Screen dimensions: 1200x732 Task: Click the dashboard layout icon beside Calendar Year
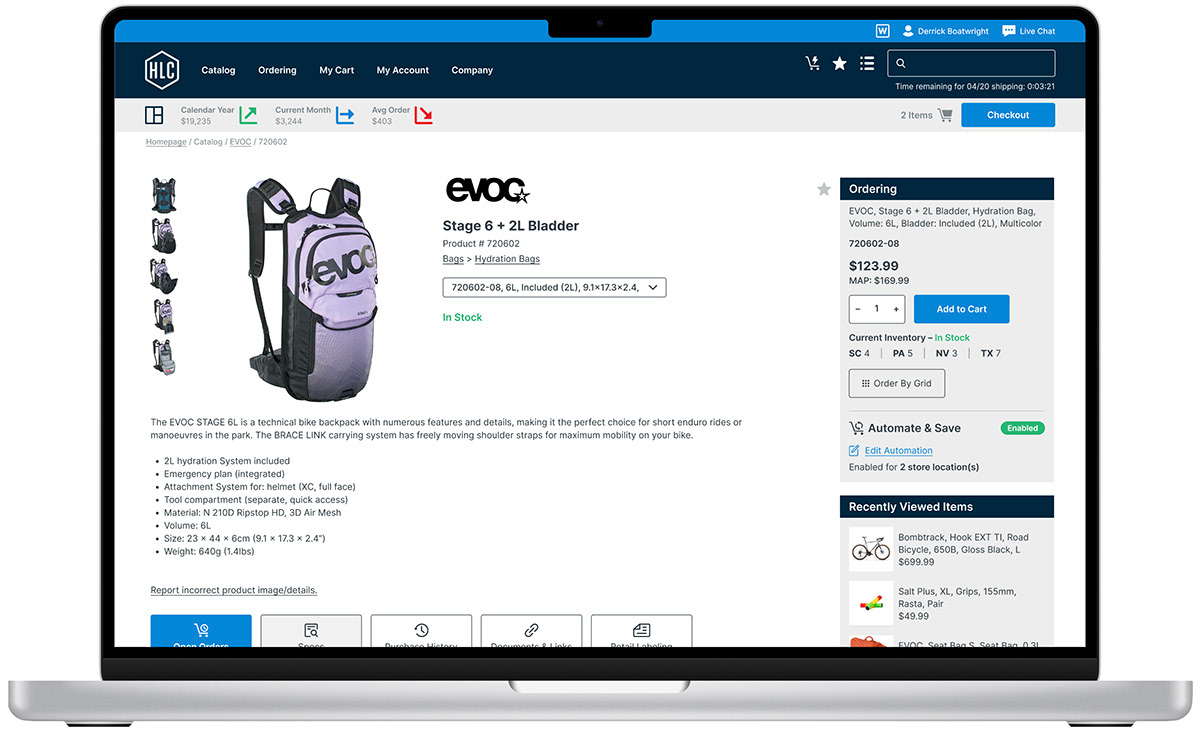(x=154, y=115)
